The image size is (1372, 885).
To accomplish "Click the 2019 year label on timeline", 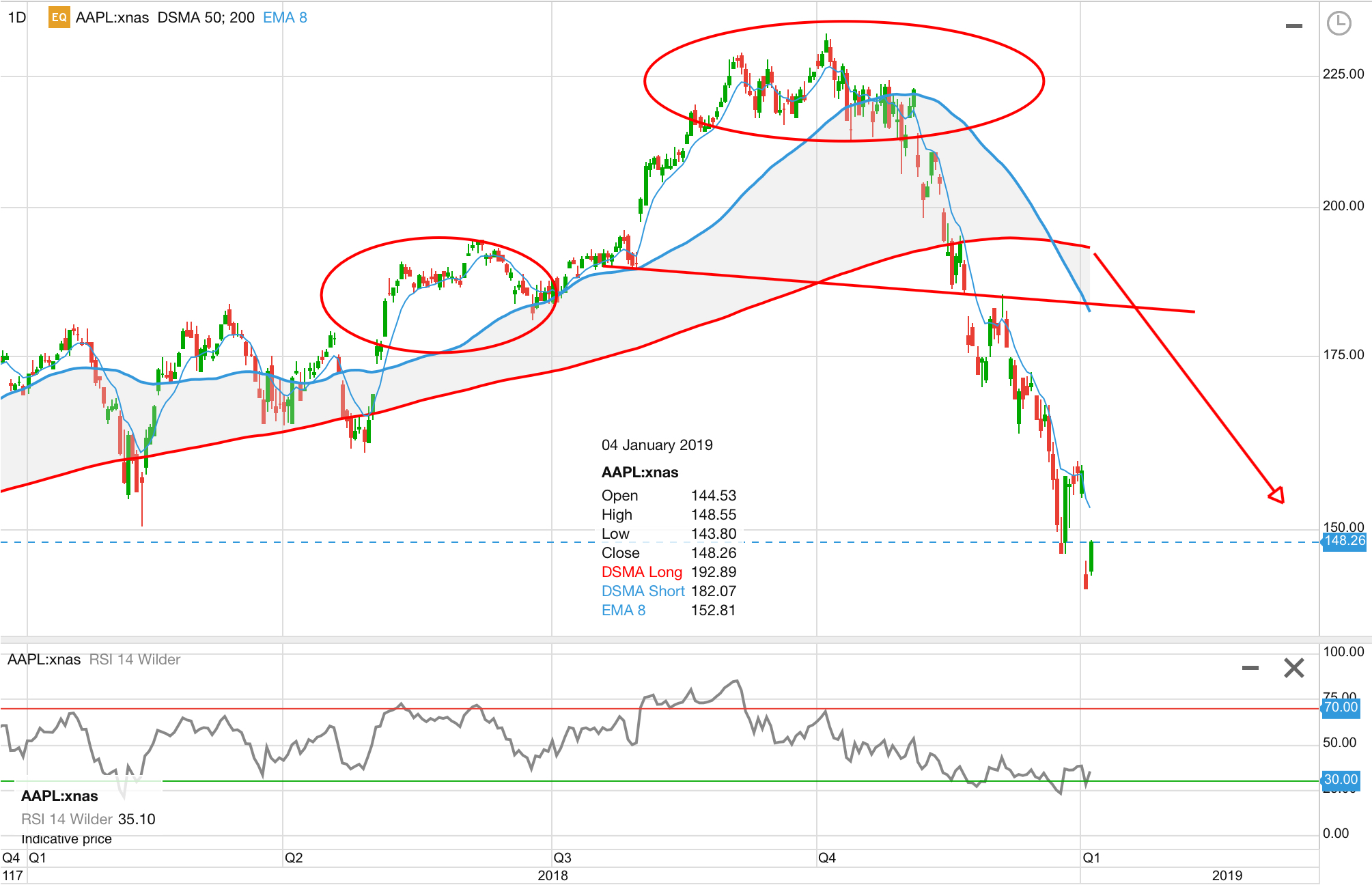I will (1227, 875).
